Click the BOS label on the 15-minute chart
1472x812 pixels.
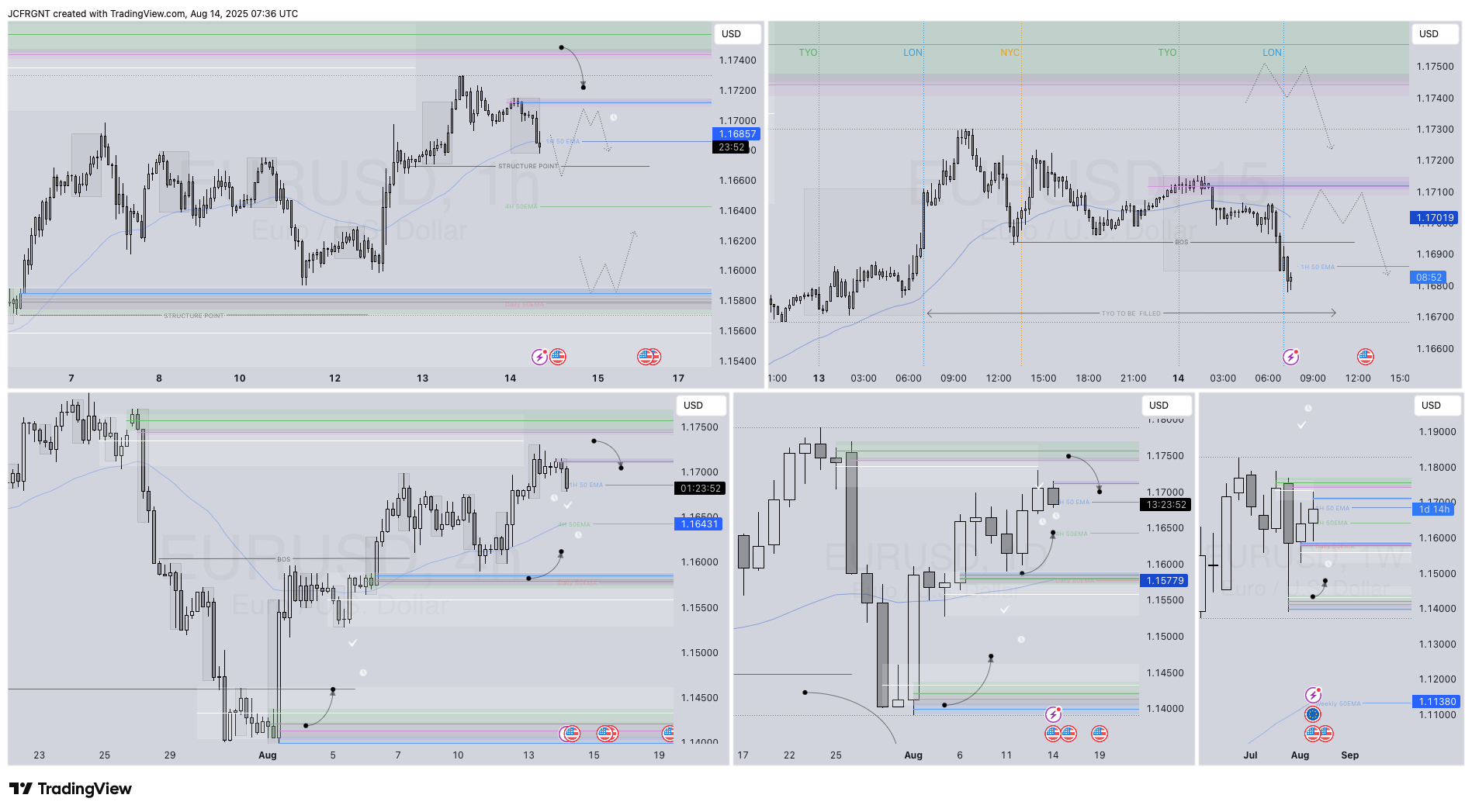click(x=1181, y=243)
